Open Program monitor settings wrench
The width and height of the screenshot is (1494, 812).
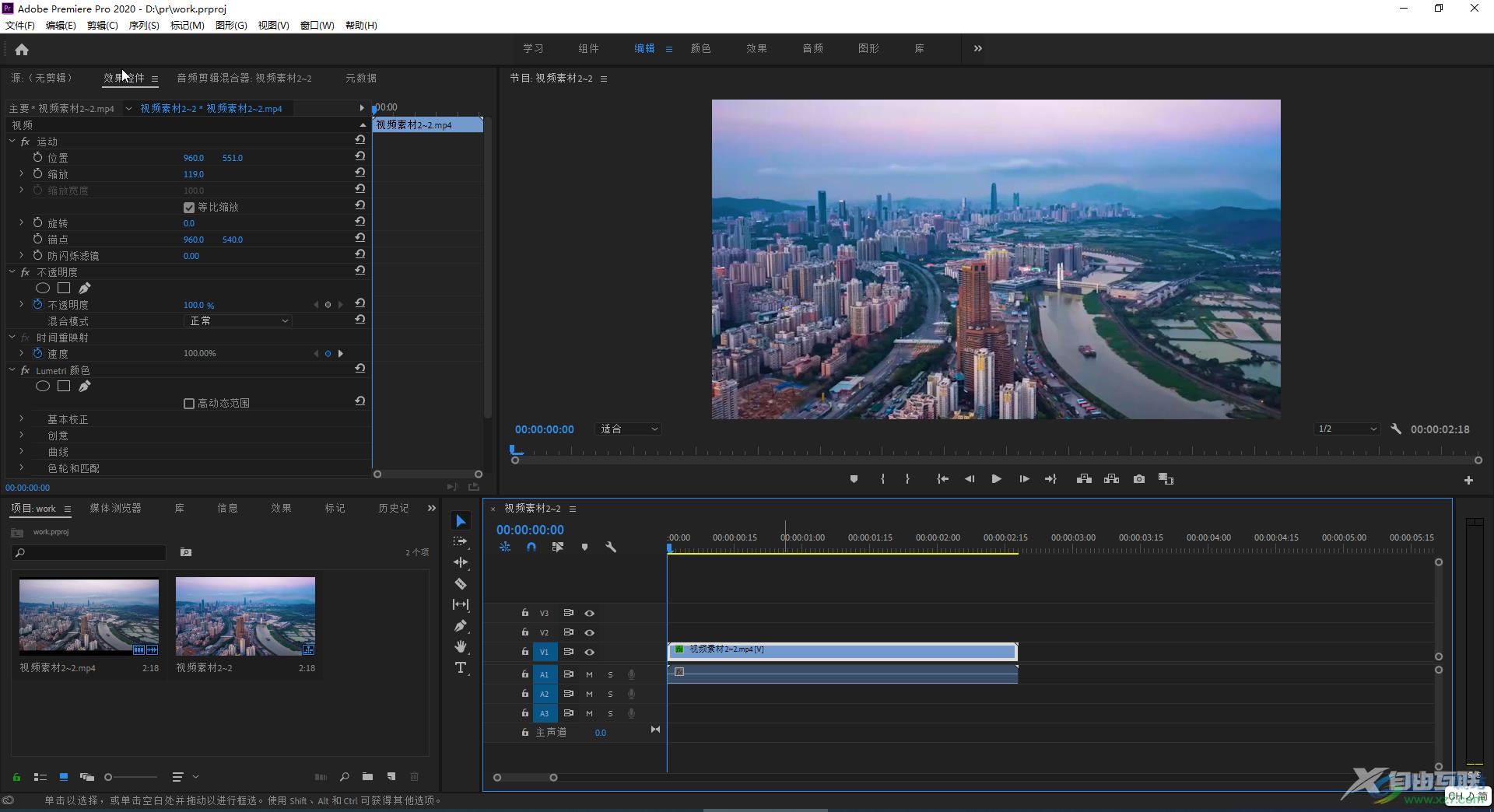pos(1396,429)
